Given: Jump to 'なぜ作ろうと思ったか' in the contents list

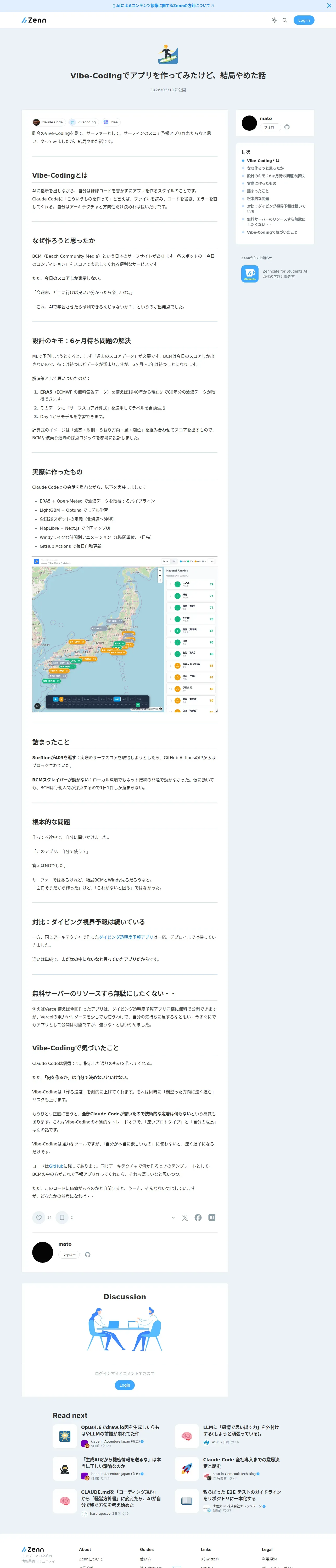Looking at the screenshot, I should tap(265, 168).
